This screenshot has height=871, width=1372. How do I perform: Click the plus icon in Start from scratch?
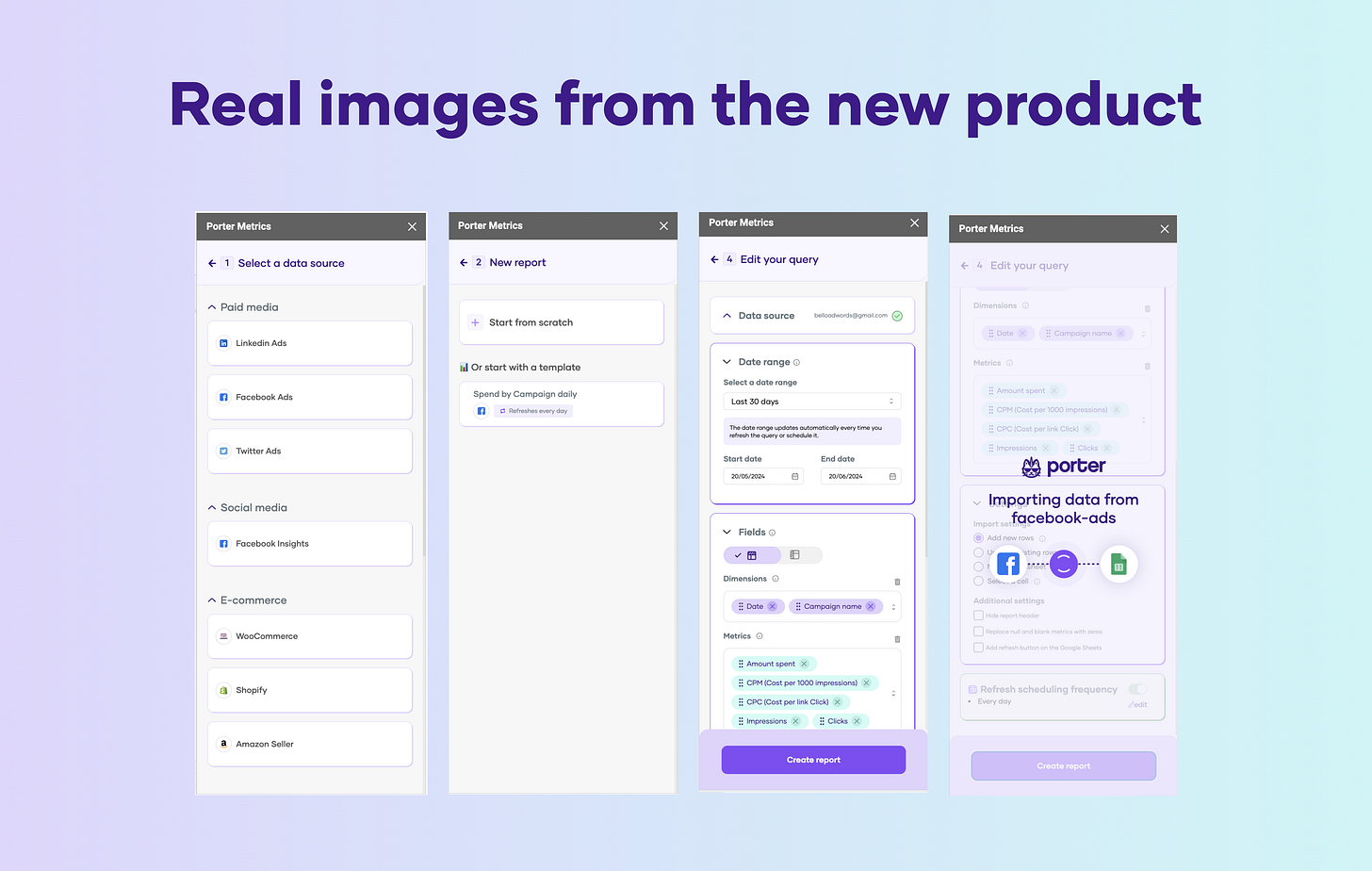pyautogui.click(x=475, y=322)
